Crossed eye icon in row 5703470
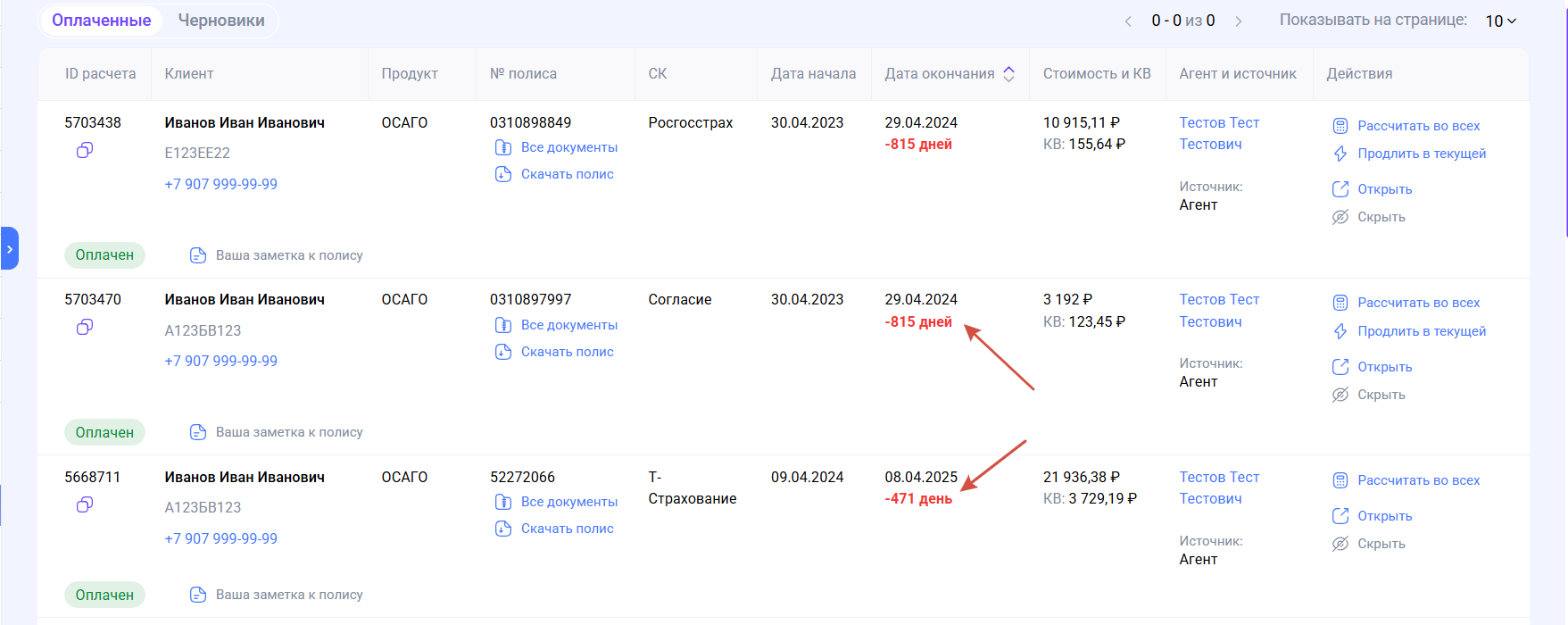The image size is (1568, 625). pyautogui.click(x=1340, y=395)
